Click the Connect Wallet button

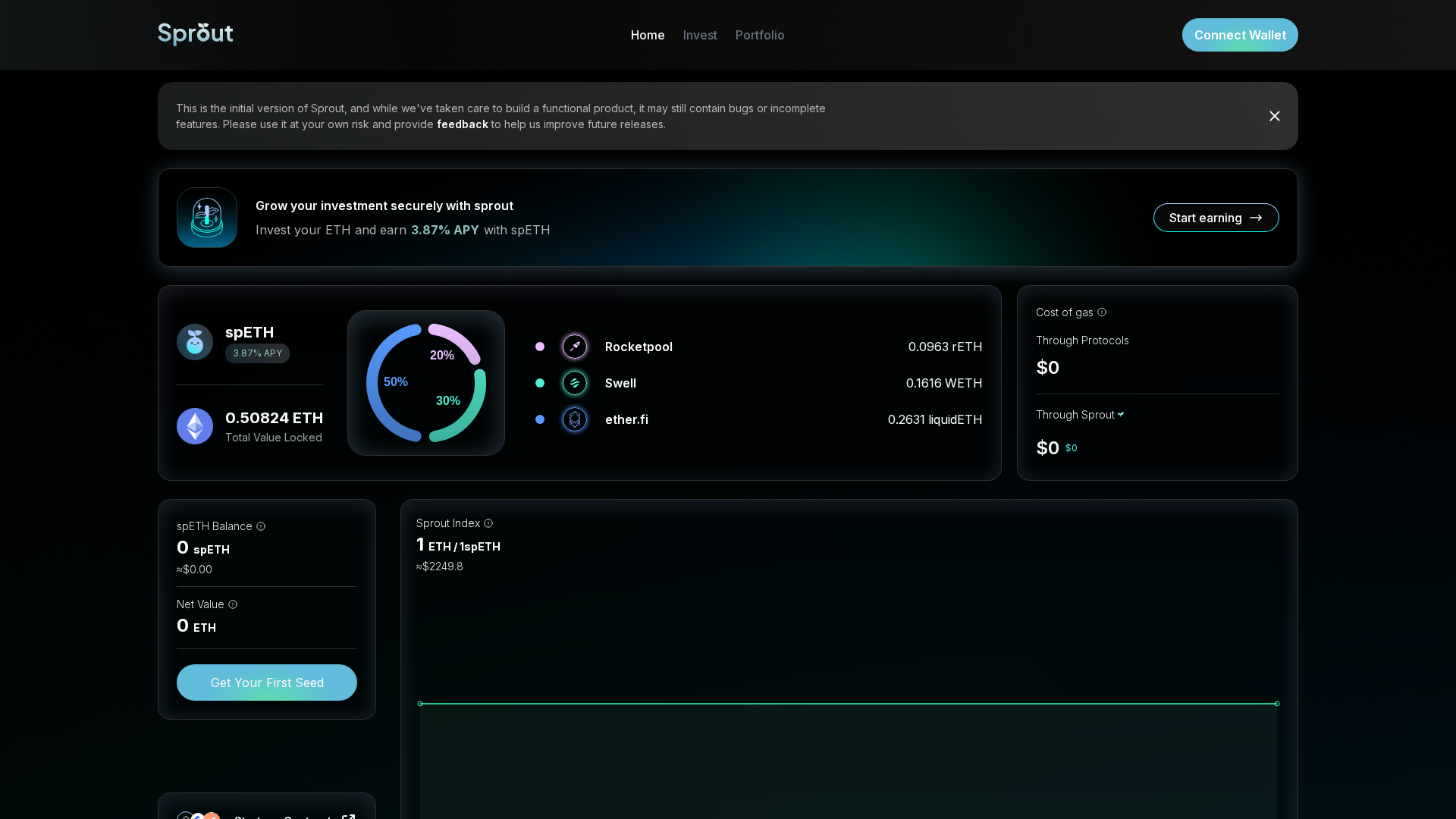tap(1239, 35)
